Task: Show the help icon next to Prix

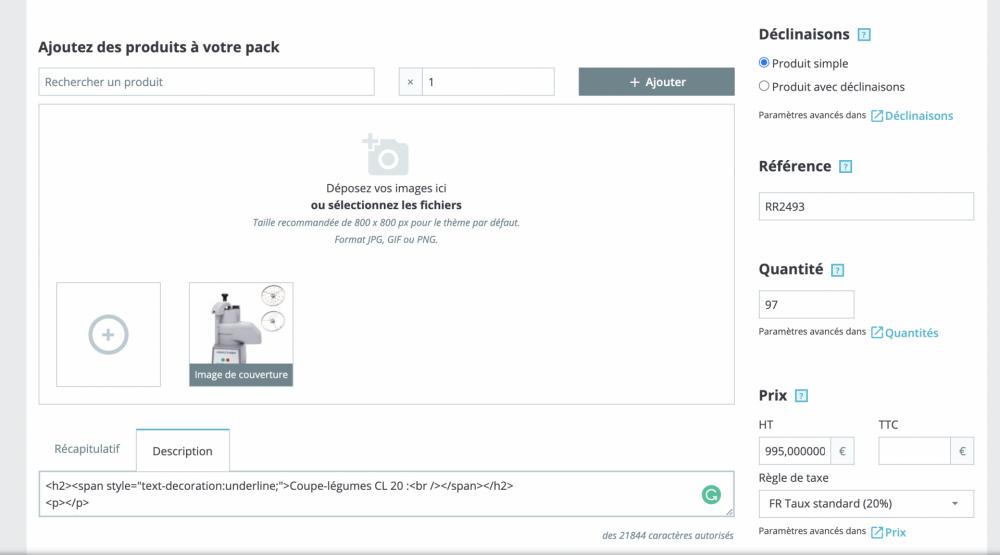Action: click(x=801, y=396)
